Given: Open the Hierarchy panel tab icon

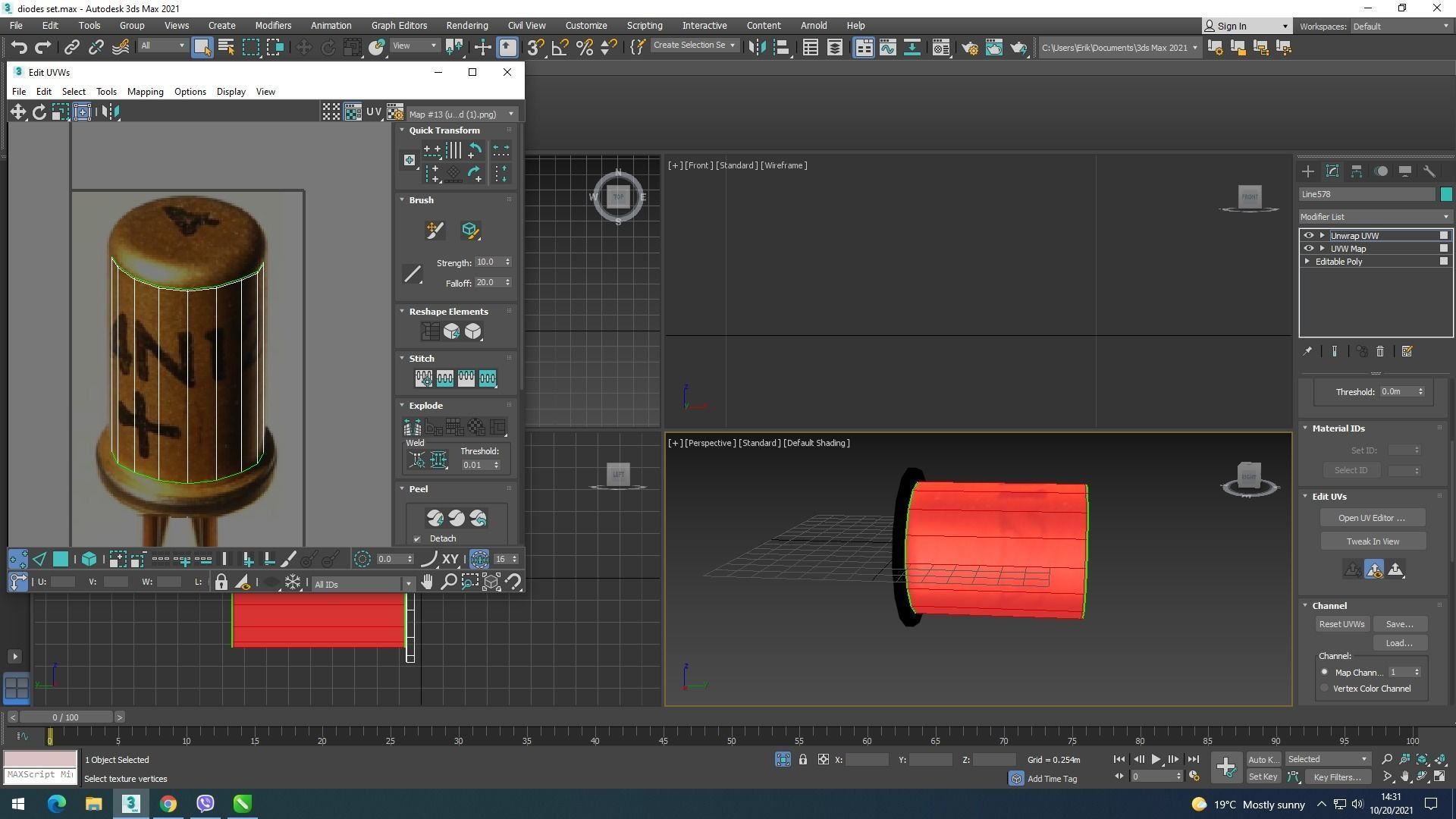Looking at the screenshot, I should tap(1357, 171).
